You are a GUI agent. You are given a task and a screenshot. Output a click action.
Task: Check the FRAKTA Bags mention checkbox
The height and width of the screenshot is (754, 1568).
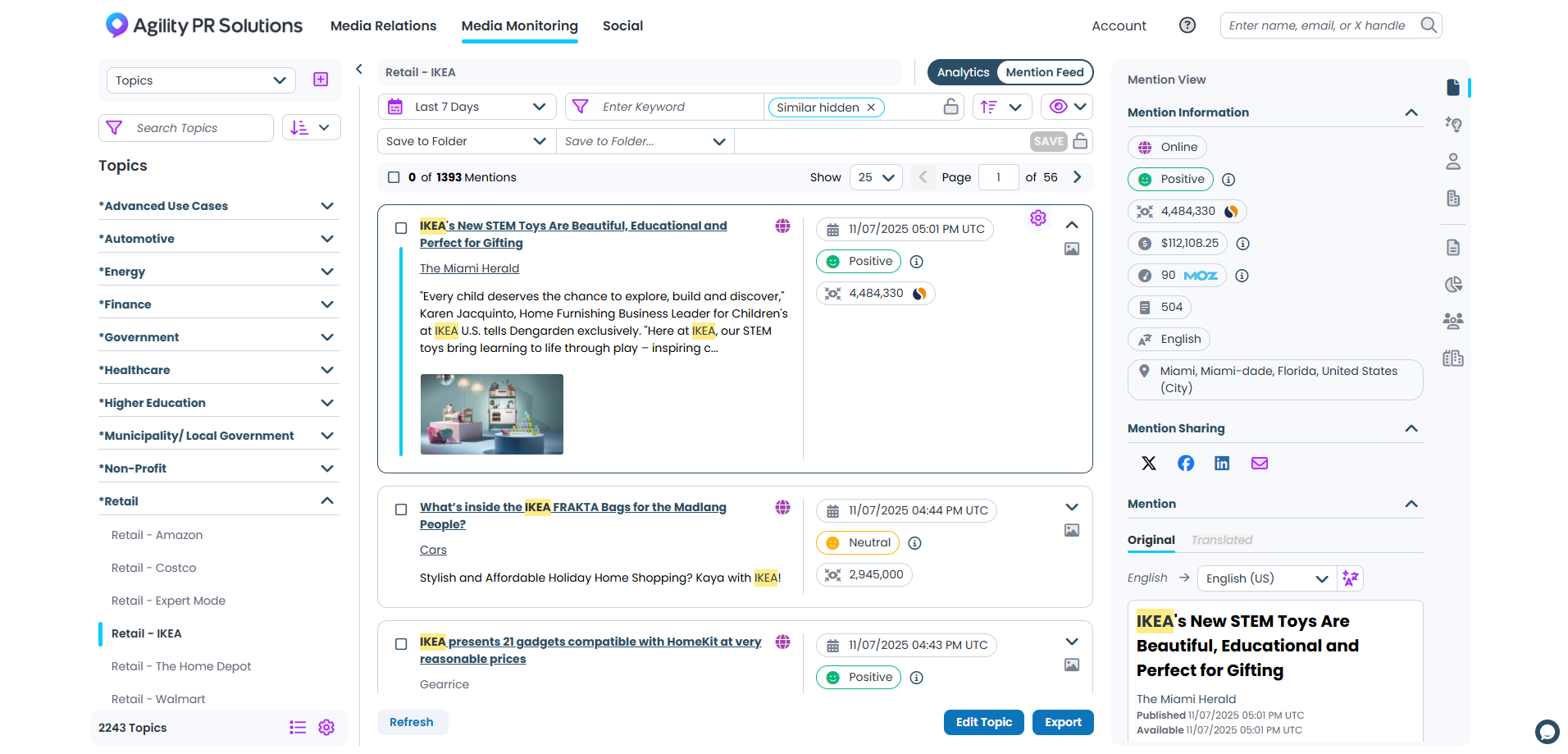click(x=401, y=510)
